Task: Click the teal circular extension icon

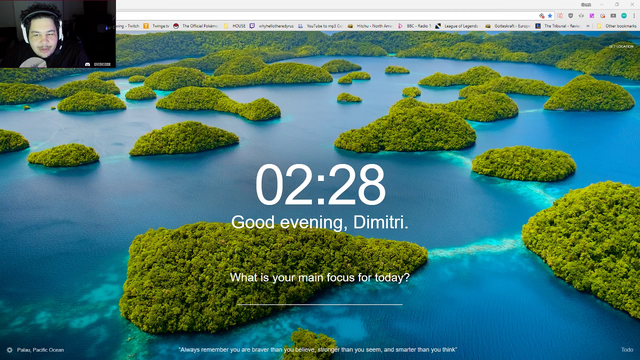Action: pyautogui.click(x=624, y=16)
